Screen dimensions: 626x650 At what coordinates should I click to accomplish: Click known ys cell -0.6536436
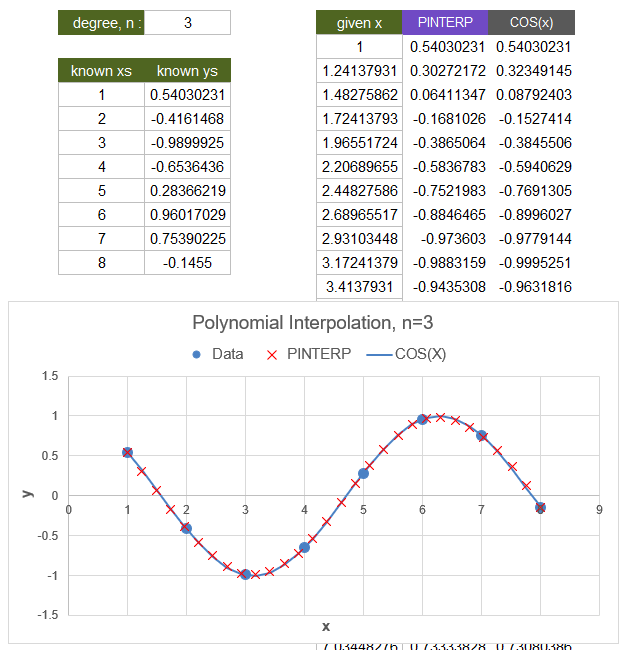(187, 167)
